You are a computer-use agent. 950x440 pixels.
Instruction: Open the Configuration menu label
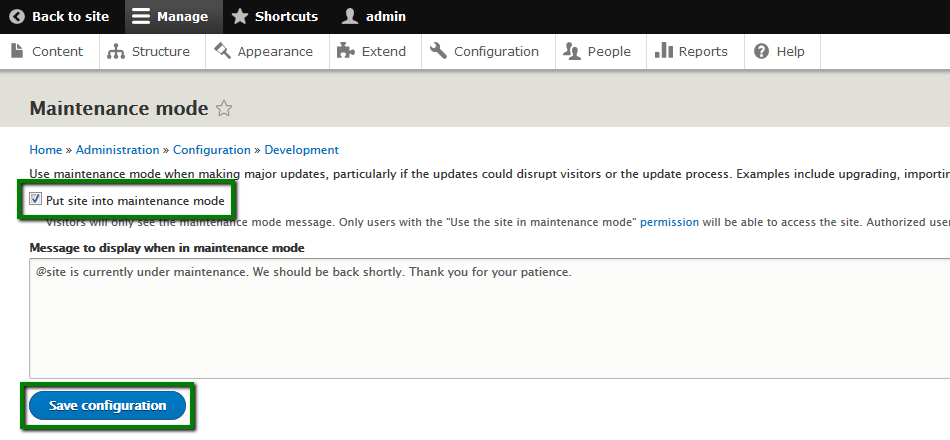pos(496,52)
